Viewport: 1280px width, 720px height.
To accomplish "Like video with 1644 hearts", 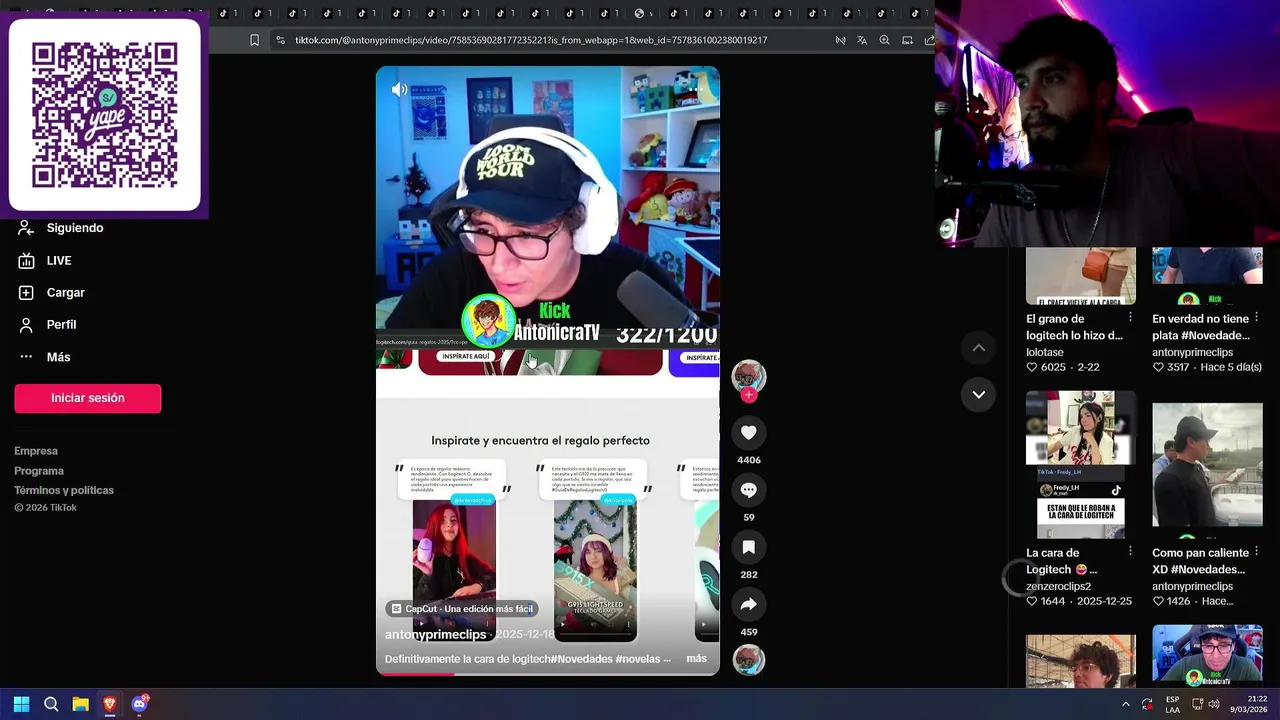I will (x=1032, y=602).
